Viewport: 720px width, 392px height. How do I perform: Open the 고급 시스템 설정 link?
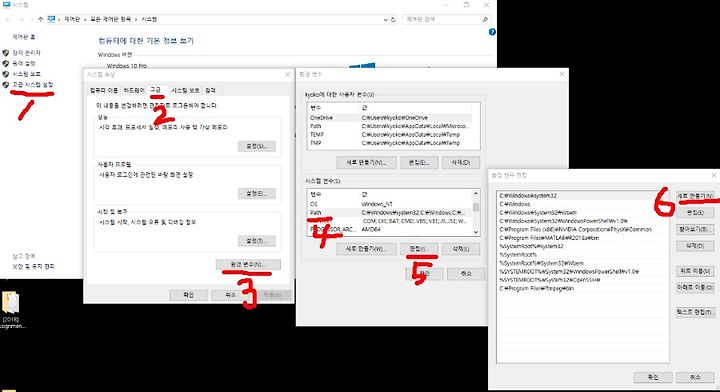click(33, 84)
